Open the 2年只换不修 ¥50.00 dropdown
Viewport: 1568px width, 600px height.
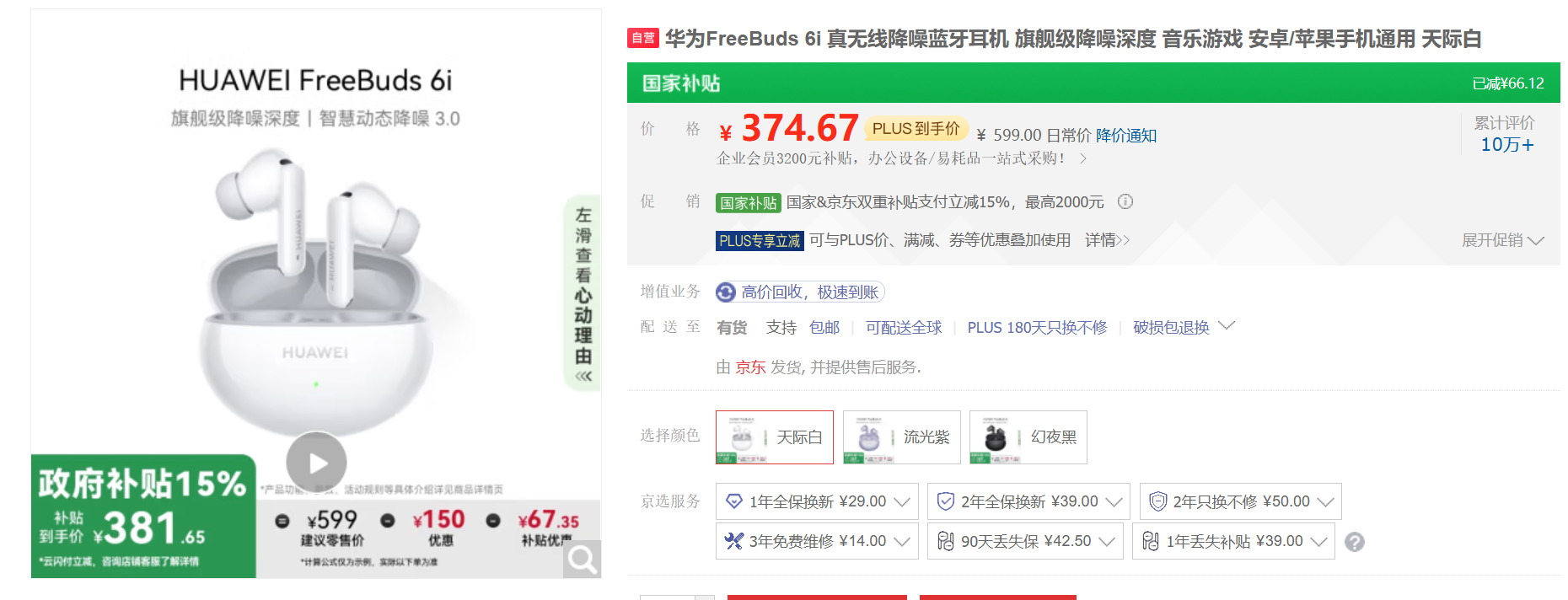pyautogui.click(x=1241, y=501)
